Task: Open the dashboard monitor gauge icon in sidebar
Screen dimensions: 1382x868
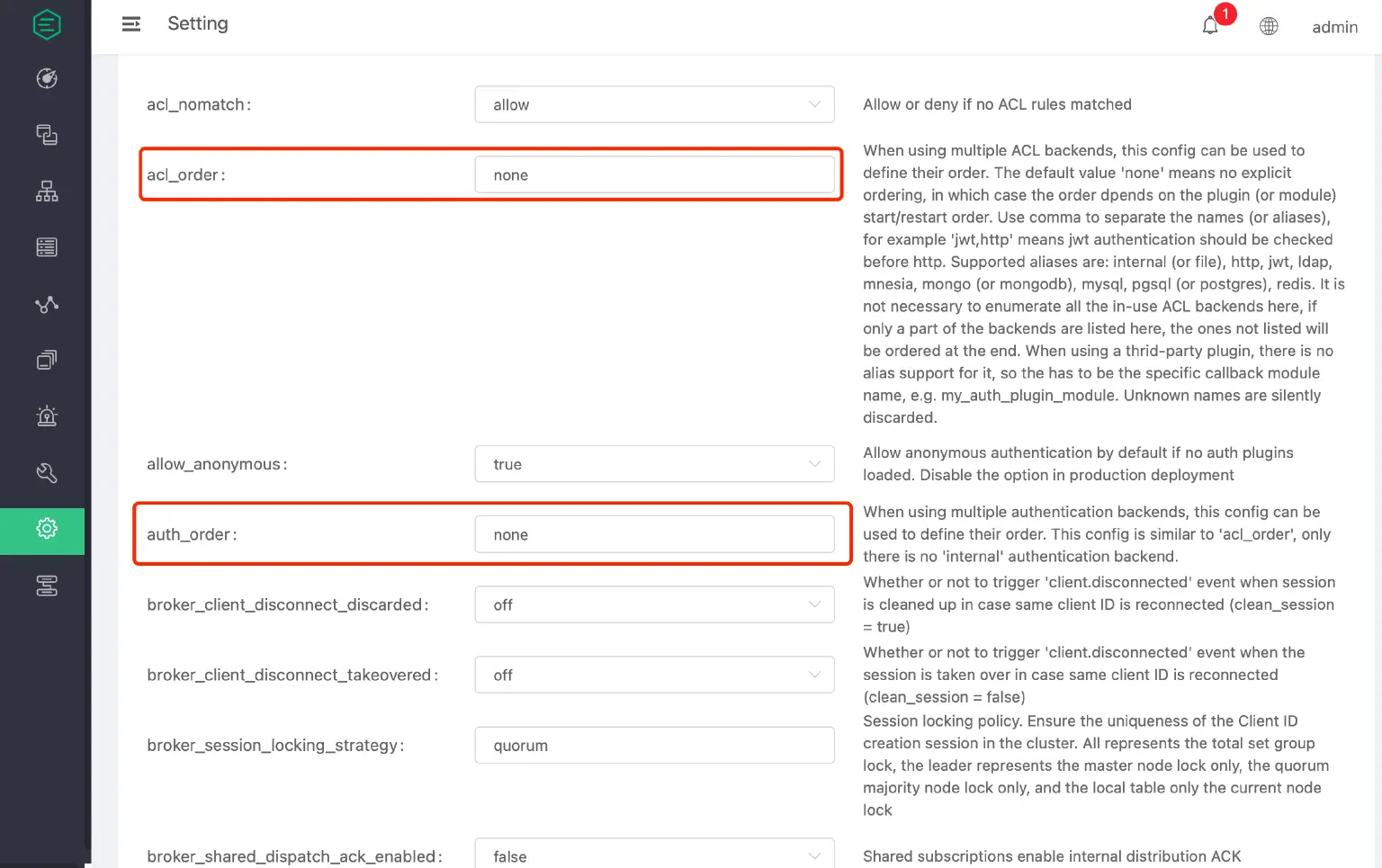Action: coord(47,79)
